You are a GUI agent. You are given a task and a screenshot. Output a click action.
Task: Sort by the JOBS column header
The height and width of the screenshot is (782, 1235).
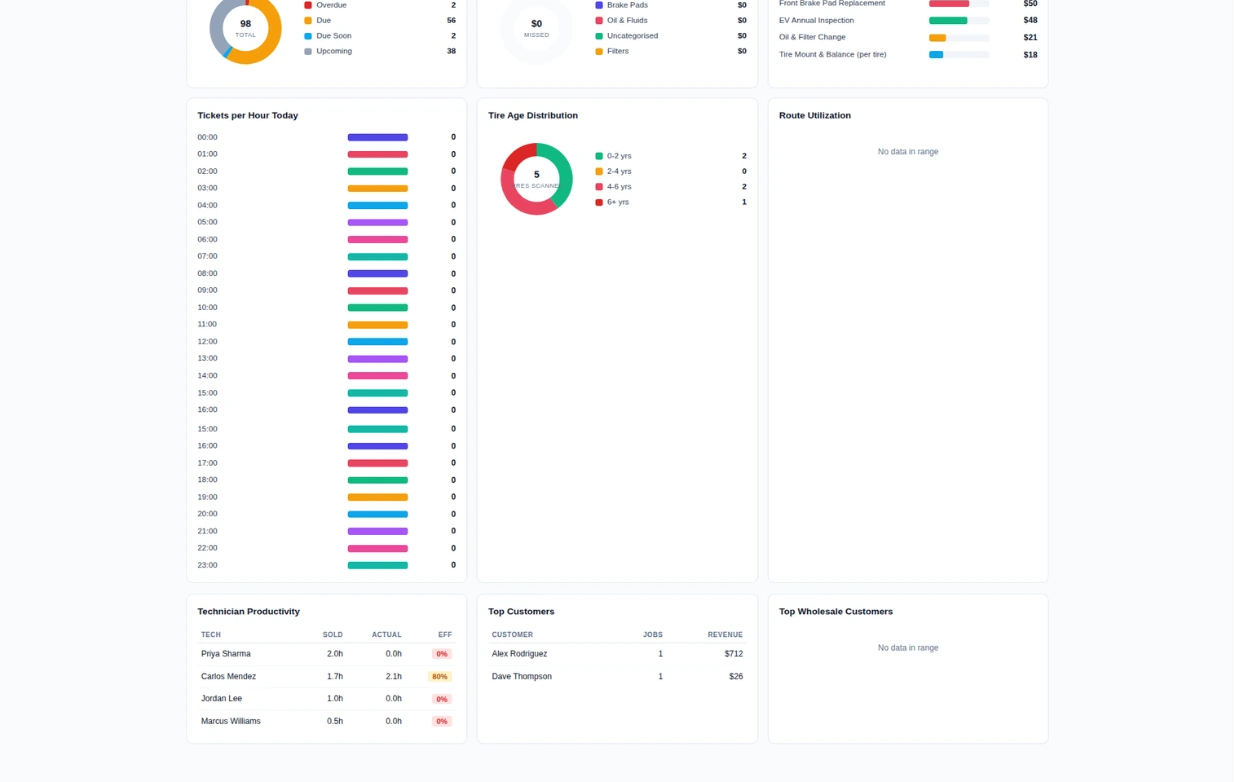[x=653, y=635]
